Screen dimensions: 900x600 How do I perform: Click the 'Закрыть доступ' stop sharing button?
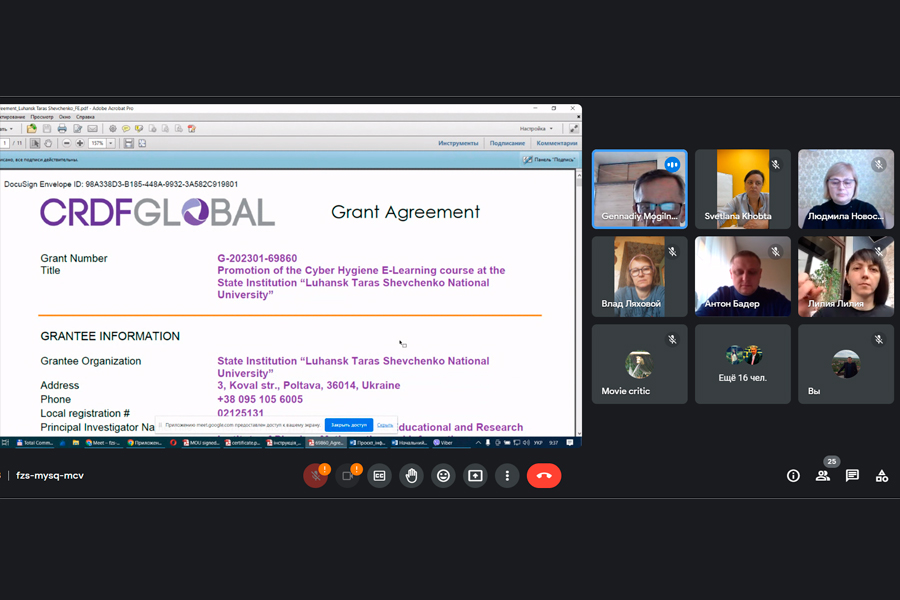click(349, 425)
